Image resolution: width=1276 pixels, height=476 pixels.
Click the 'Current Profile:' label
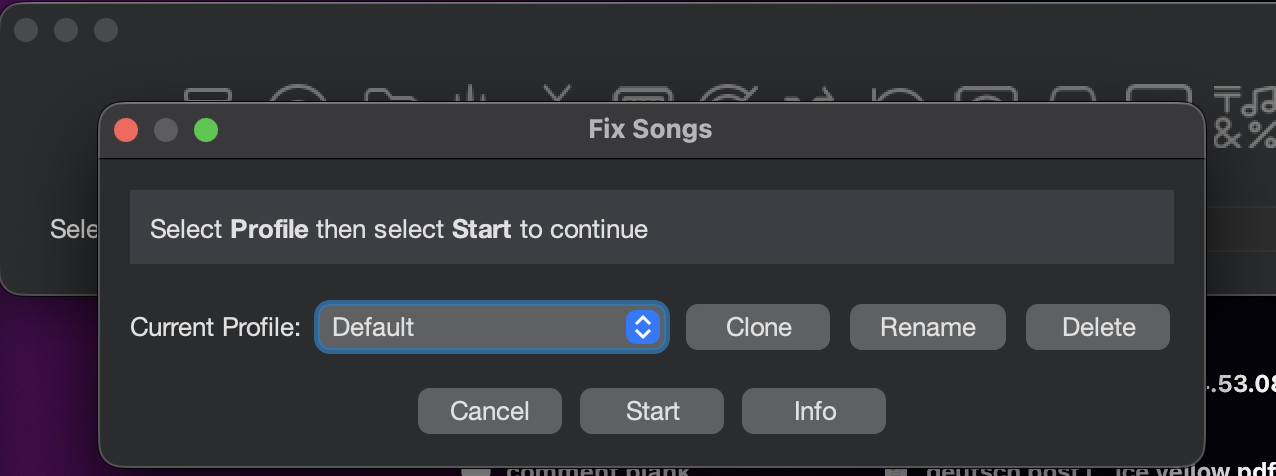215,327
